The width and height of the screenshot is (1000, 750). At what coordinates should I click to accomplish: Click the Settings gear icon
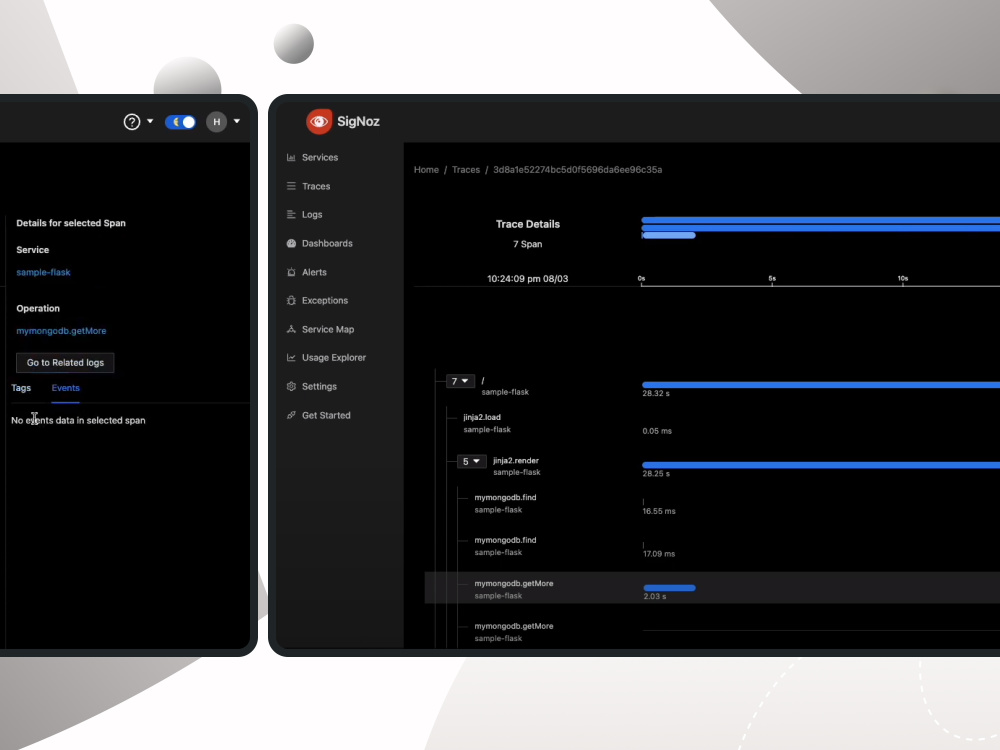pyautogui.click(x=291, y=386)
